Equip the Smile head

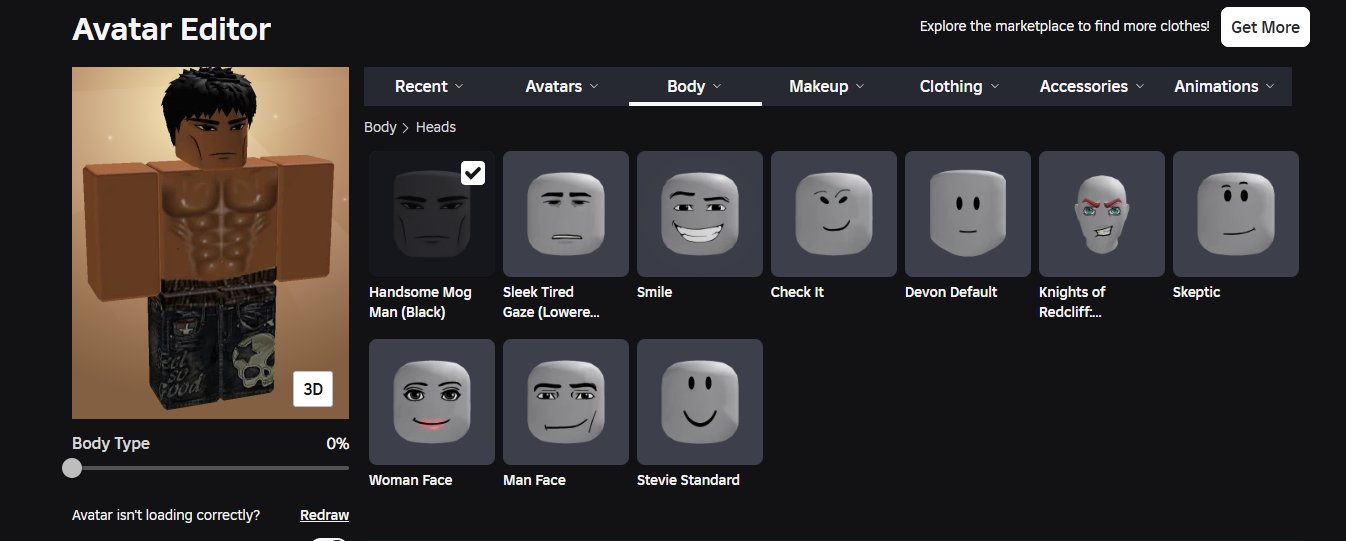[x=700, y=214]
